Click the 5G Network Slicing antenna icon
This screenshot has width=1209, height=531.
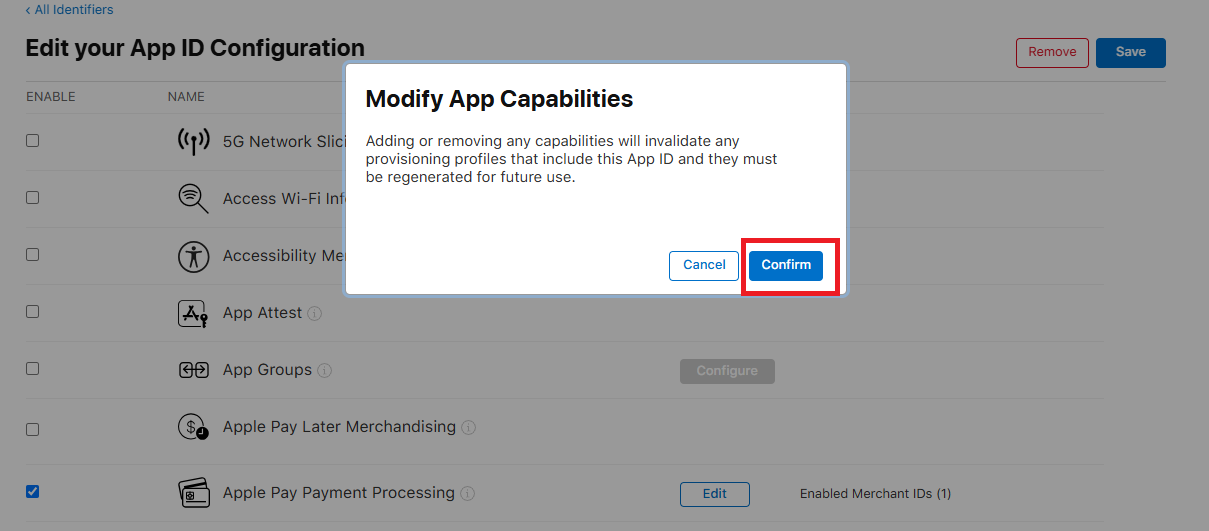pyautogui.click(x=193, y=142)
